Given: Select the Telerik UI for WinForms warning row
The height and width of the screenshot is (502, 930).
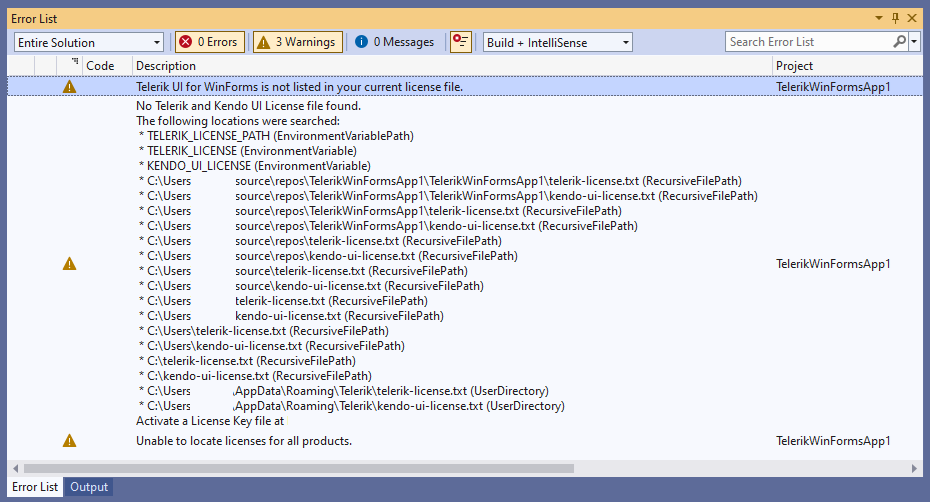Looking at the screenshot, I should pos(465,87).
